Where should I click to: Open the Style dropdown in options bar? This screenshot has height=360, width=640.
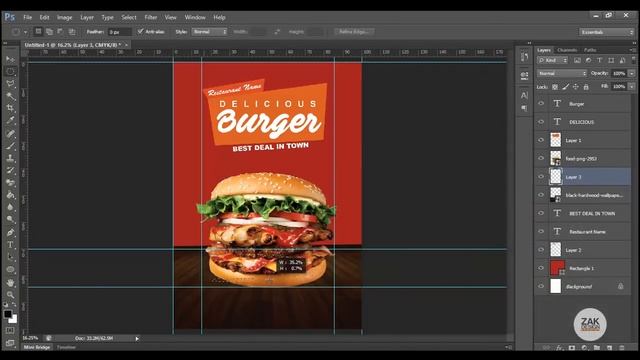209,31
